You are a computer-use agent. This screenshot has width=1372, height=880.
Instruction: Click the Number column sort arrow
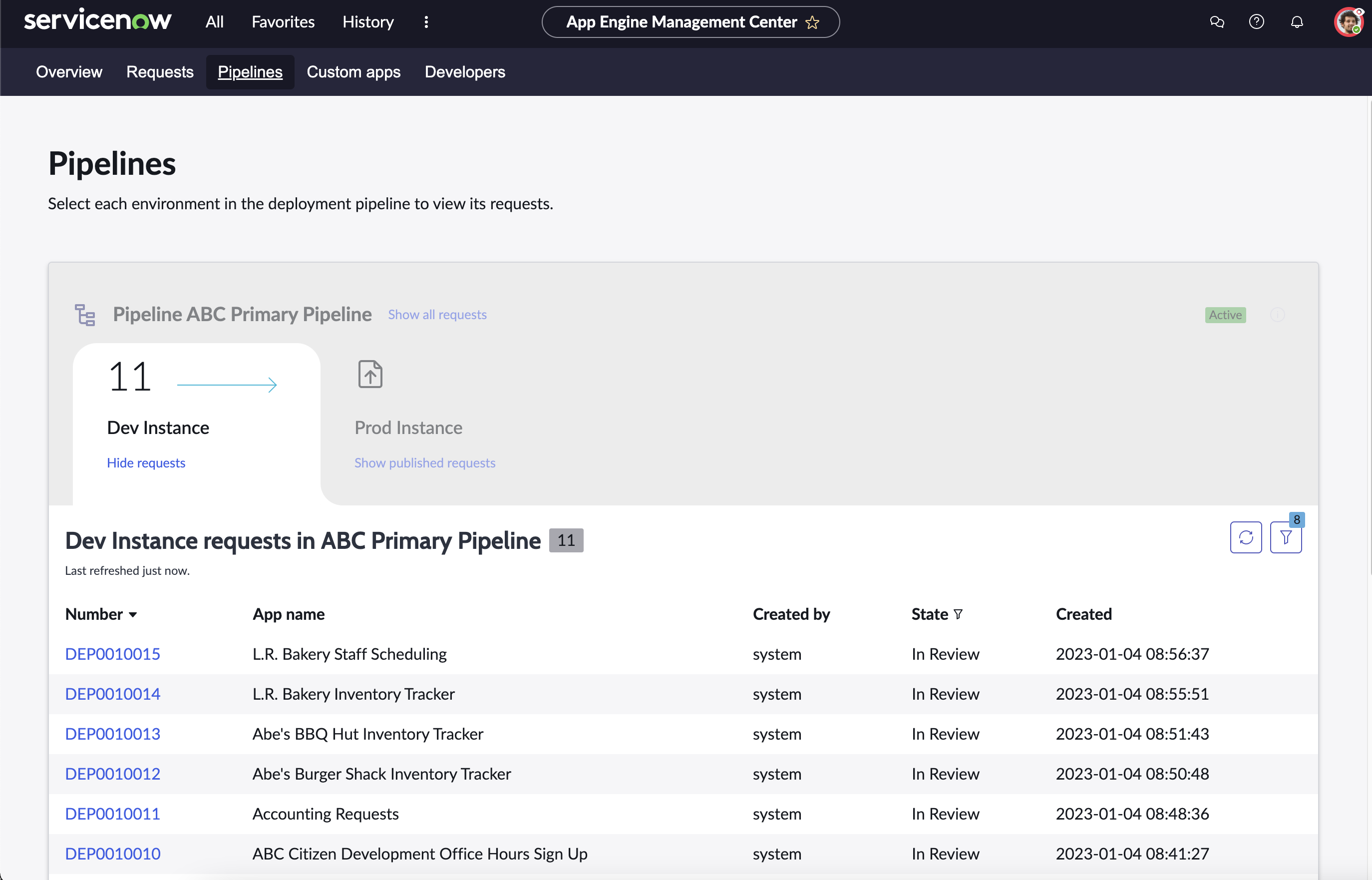point(132,615)
